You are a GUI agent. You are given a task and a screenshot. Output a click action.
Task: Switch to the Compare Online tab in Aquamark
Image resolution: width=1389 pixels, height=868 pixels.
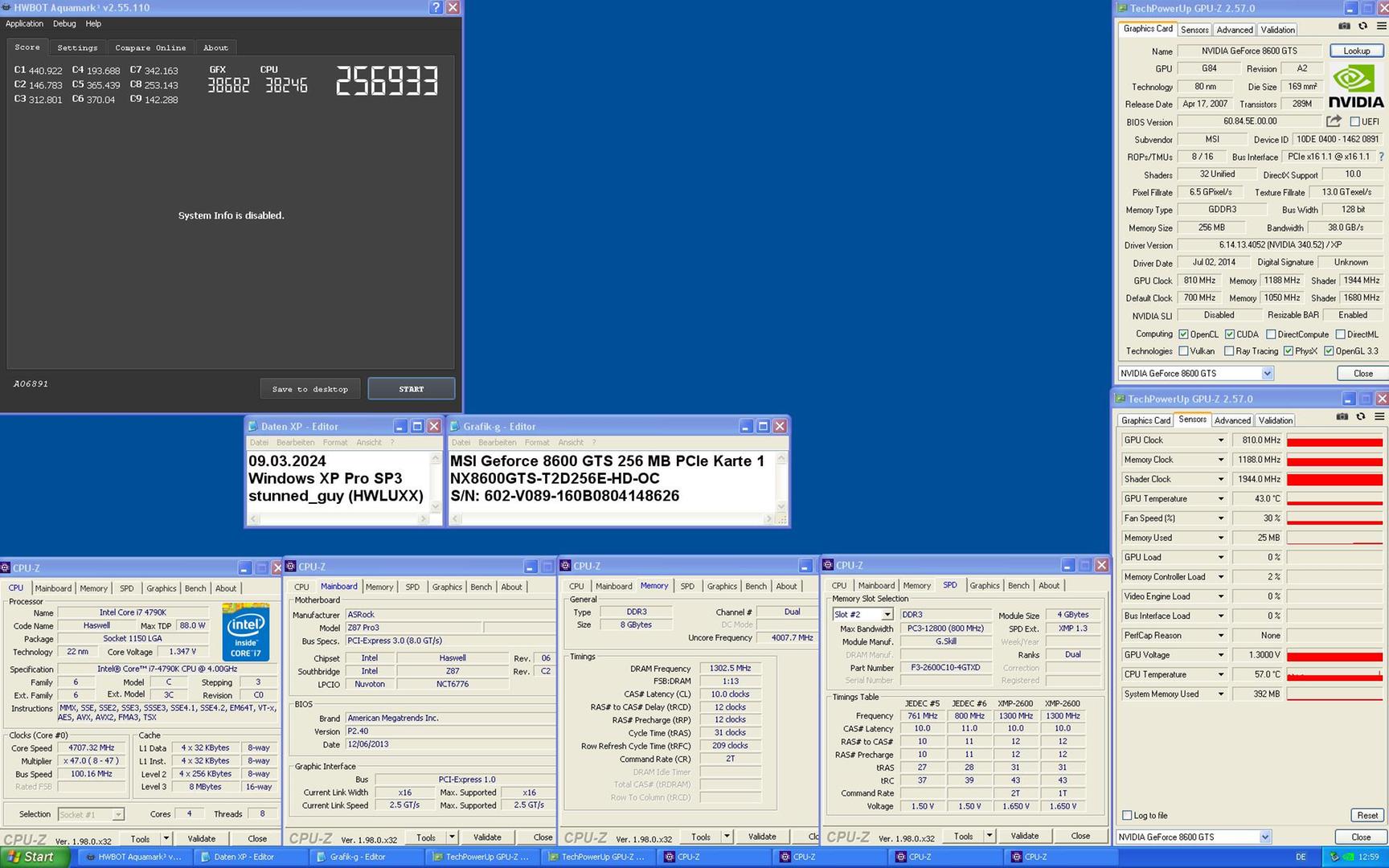[150, 47]
